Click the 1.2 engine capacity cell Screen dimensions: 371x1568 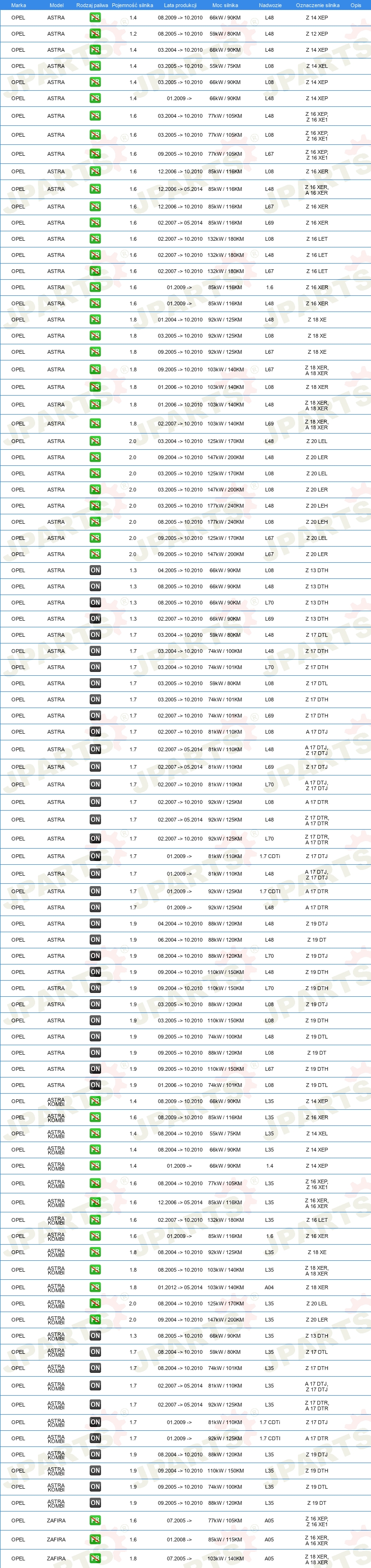(133, 34)
